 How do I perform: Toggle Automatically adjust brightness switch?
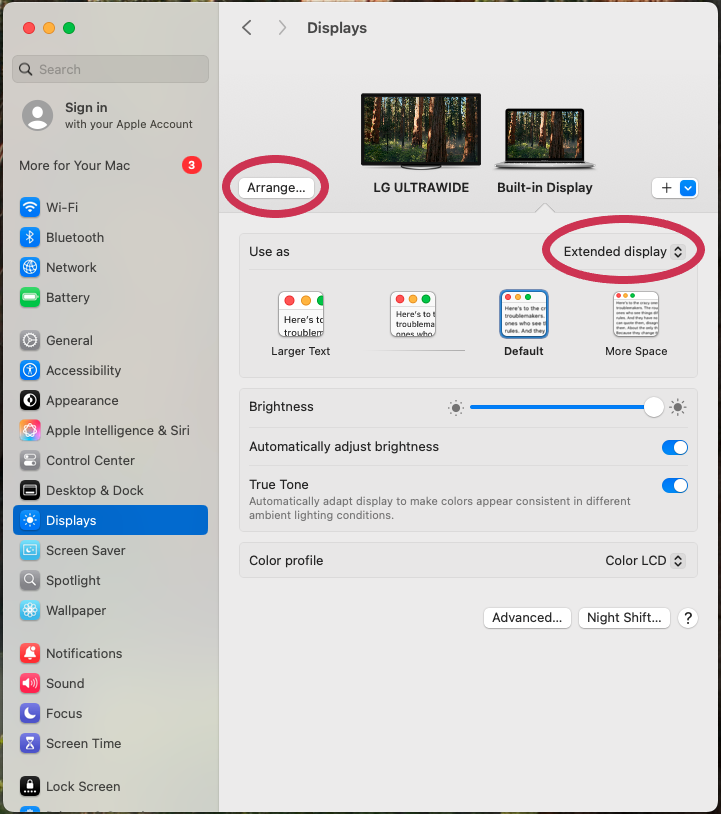click(675, 447)
